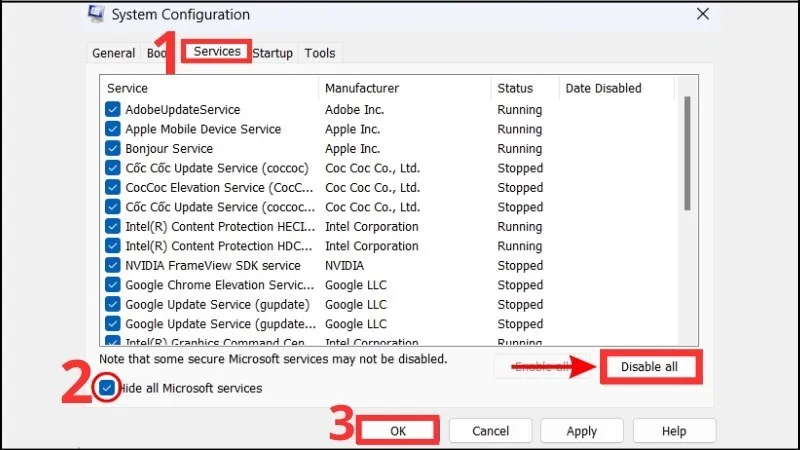800x450 pixels.
Task: Open the Services tab
Action: [217, 52]
